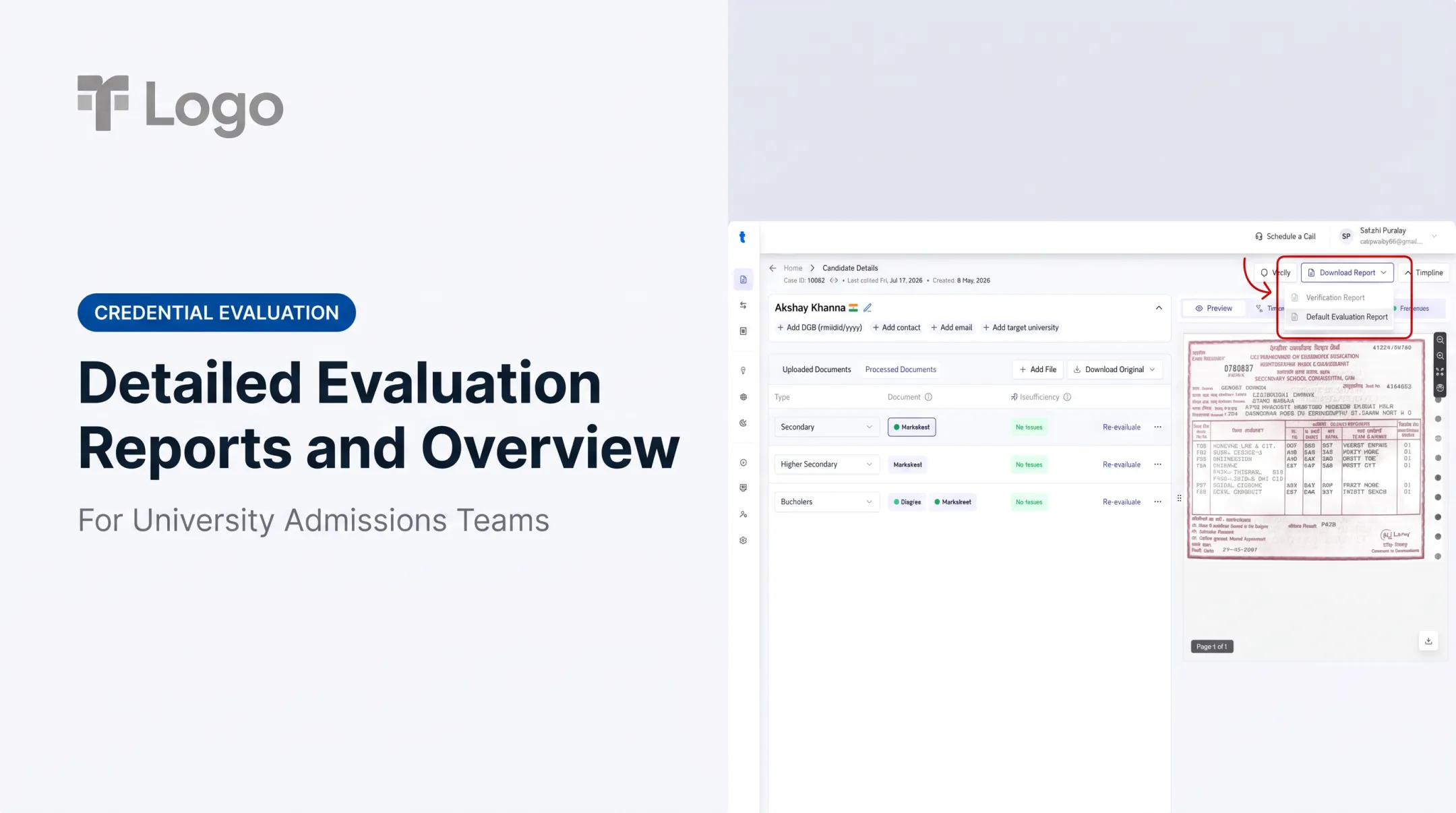
Task: Edit candidate name with the pencil icon
Action: click(x=868, y=307)
